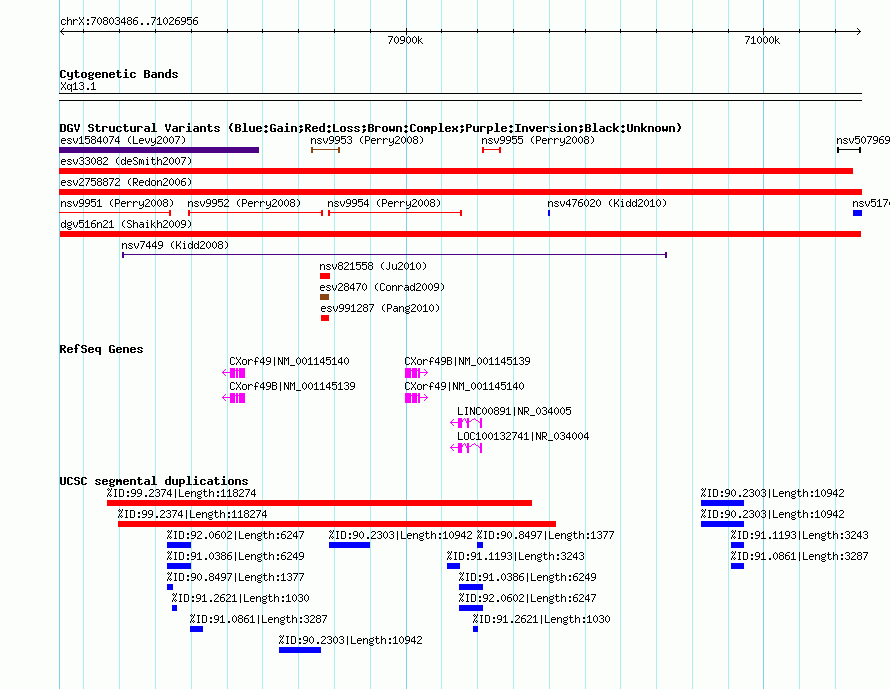
Task: Click the nsv9951 (Perry2008) label
Action: coord(117,203)
